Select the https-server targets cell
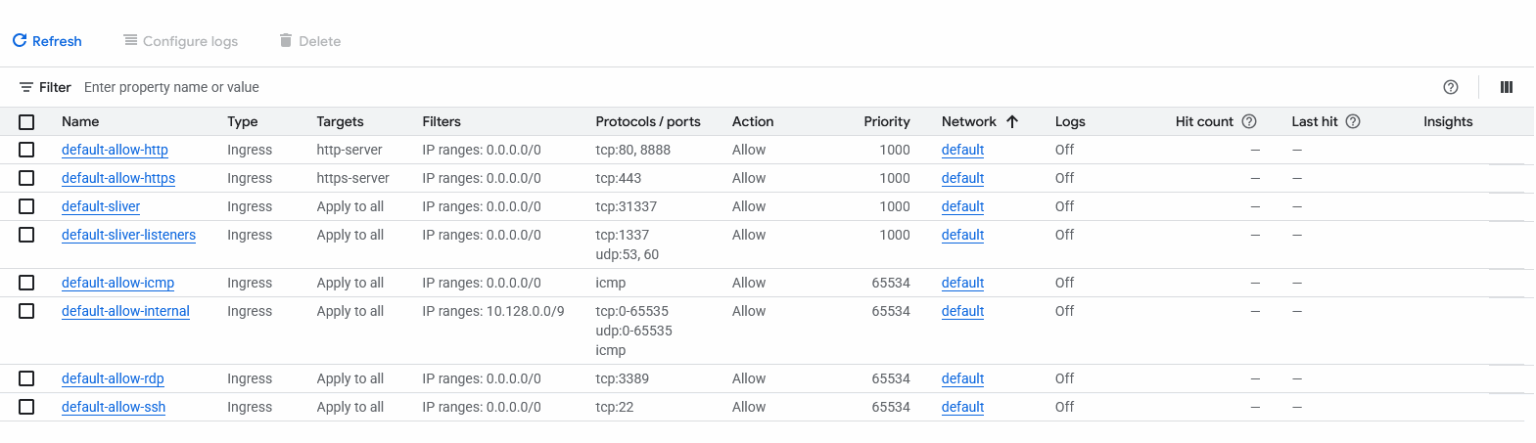Image resolution: width=1536 pixels, height=443 pixels. coord(353,178)
